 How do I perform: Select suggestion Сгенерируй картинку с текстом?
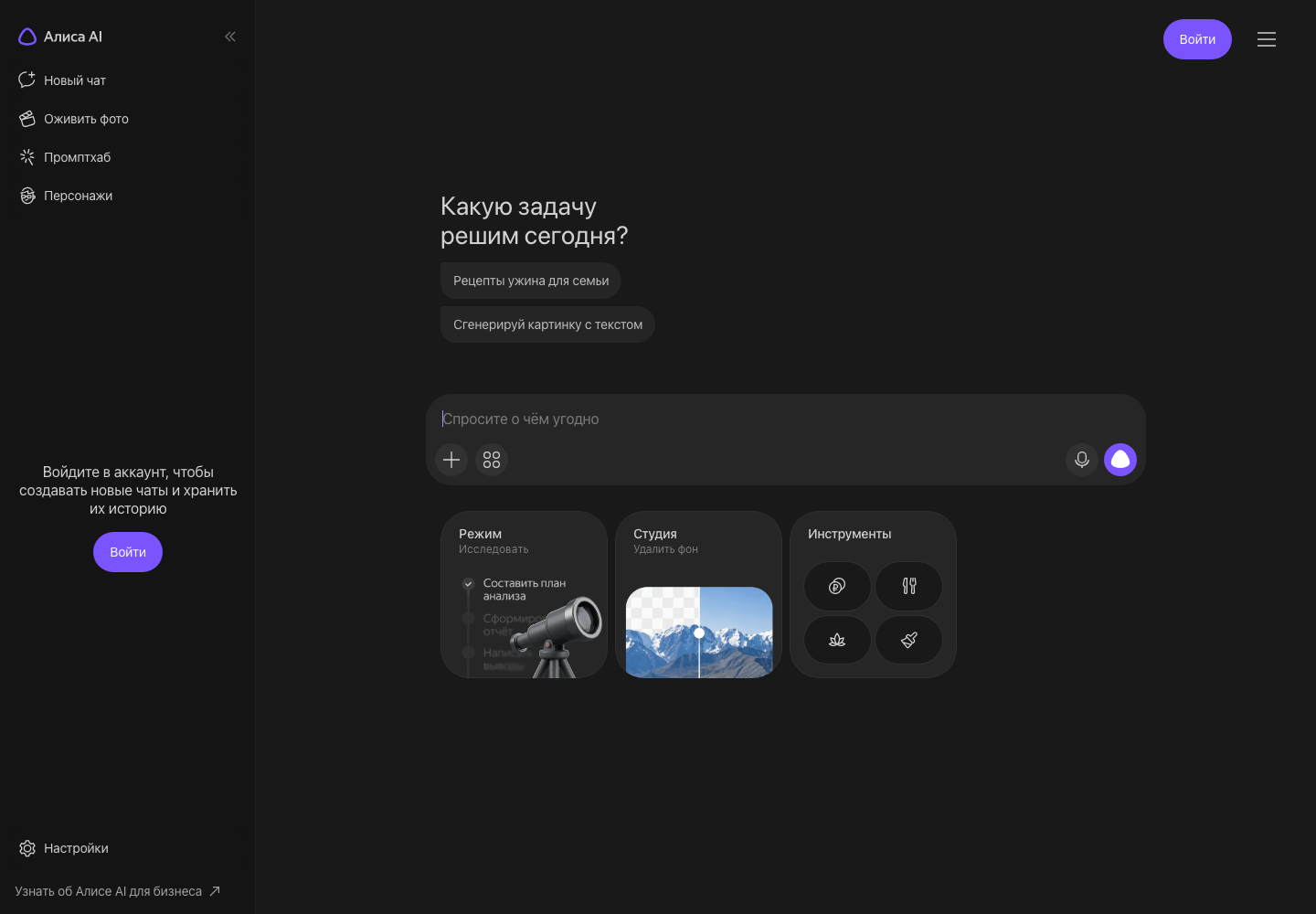pyautogui.click(x=547, y=324)
